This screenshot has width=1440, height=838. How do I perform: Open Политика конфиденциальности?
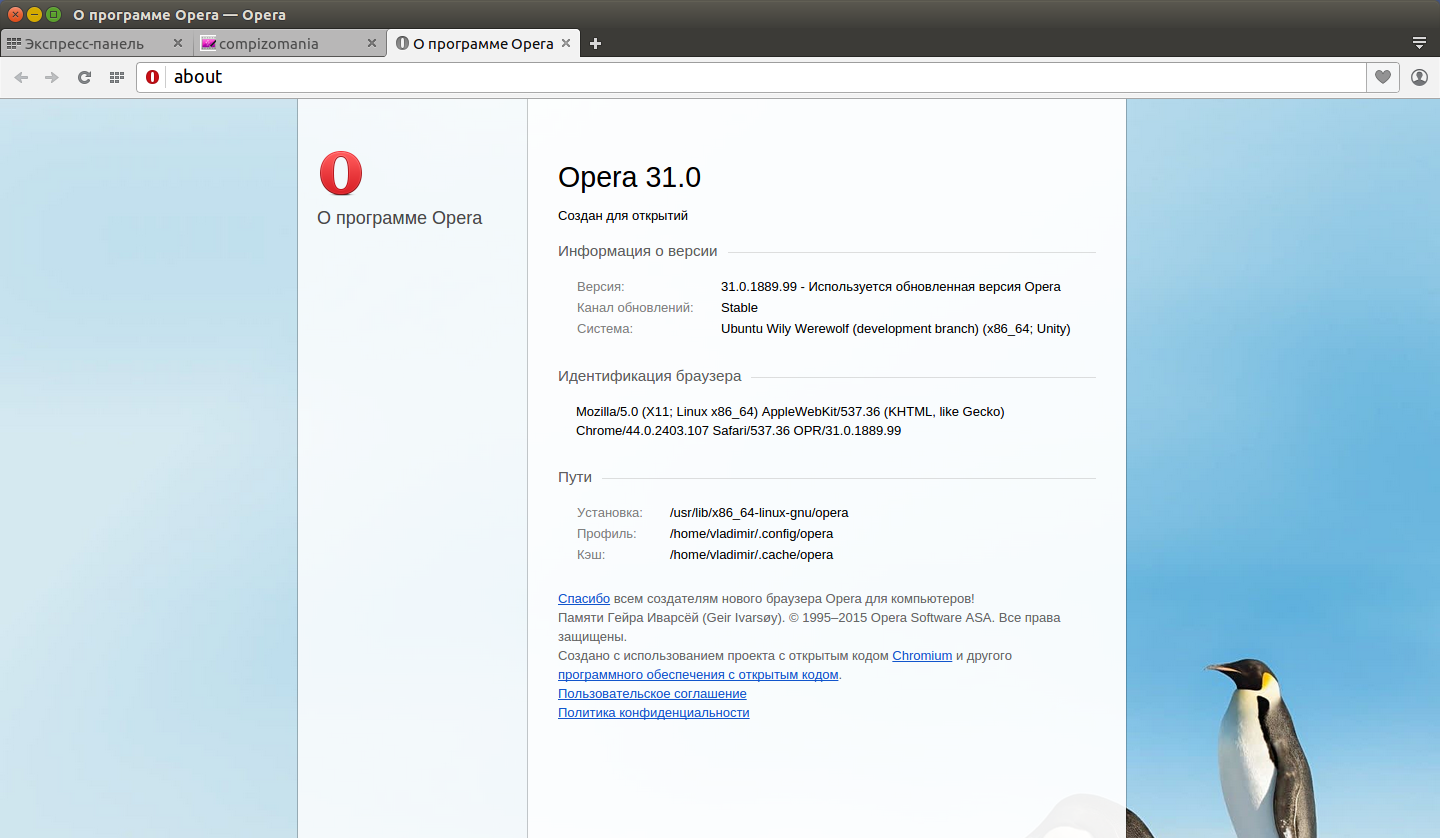pos(653,712)
